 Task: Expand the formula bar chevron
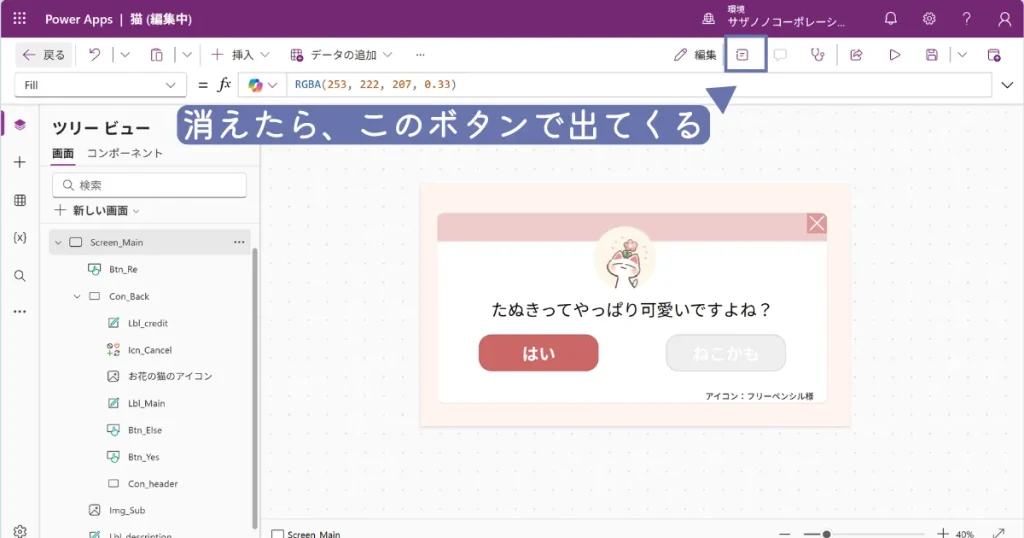(1007, 85)
